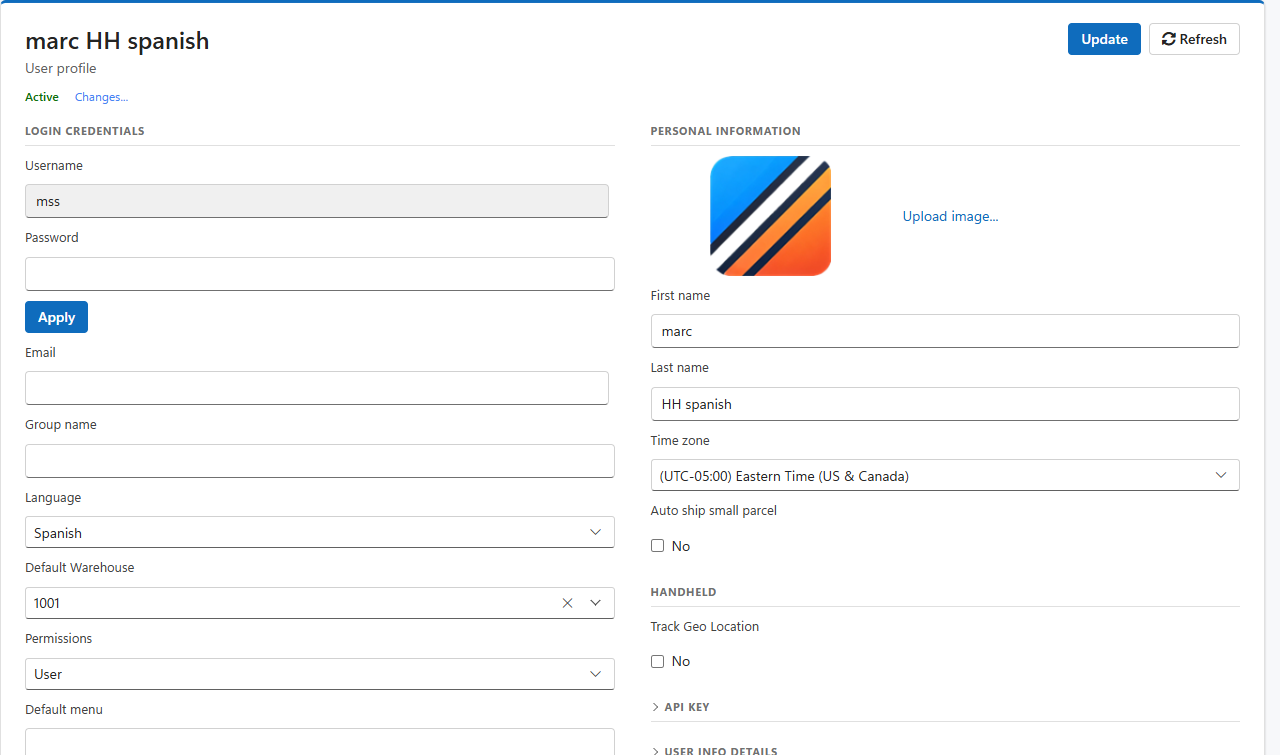The width and height of the screenshot is (1280, 755).
Task: Open the Default Warehouse dropdown arrow
Action: point(596,603)
